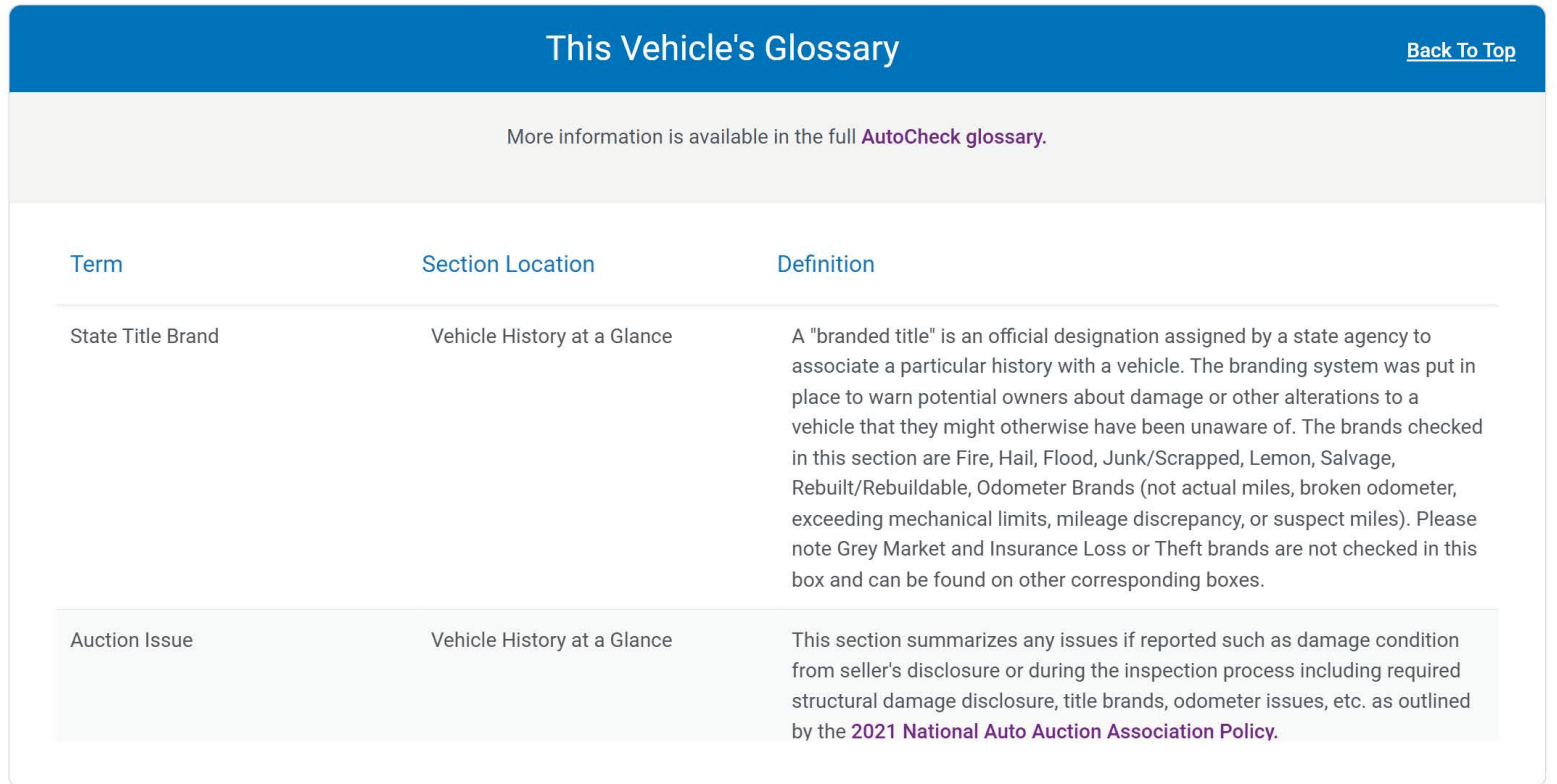Select the Auction Issue term
This screenshot has width=1557, height=784.
(131, 640)
